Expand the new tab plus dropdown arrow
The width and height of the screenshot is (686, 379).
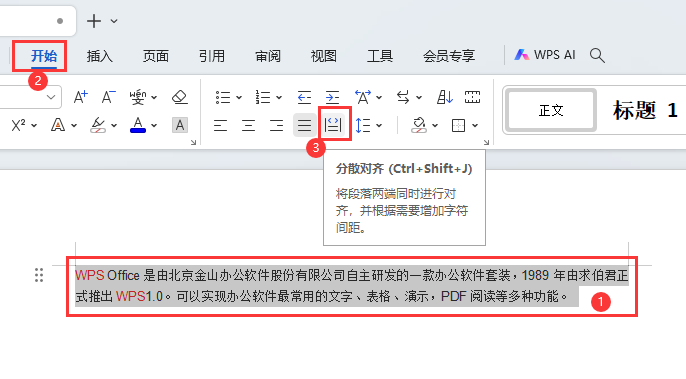[x=114, y=21]
